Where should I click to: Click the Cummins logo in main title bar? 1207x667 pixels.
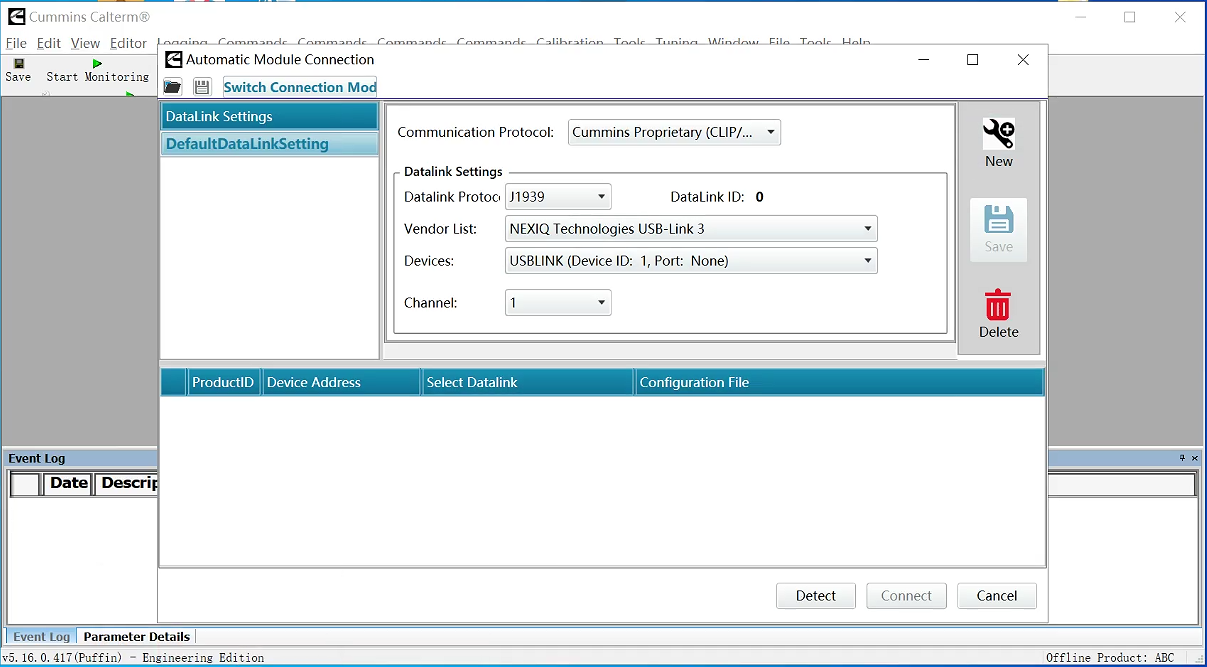17,17
